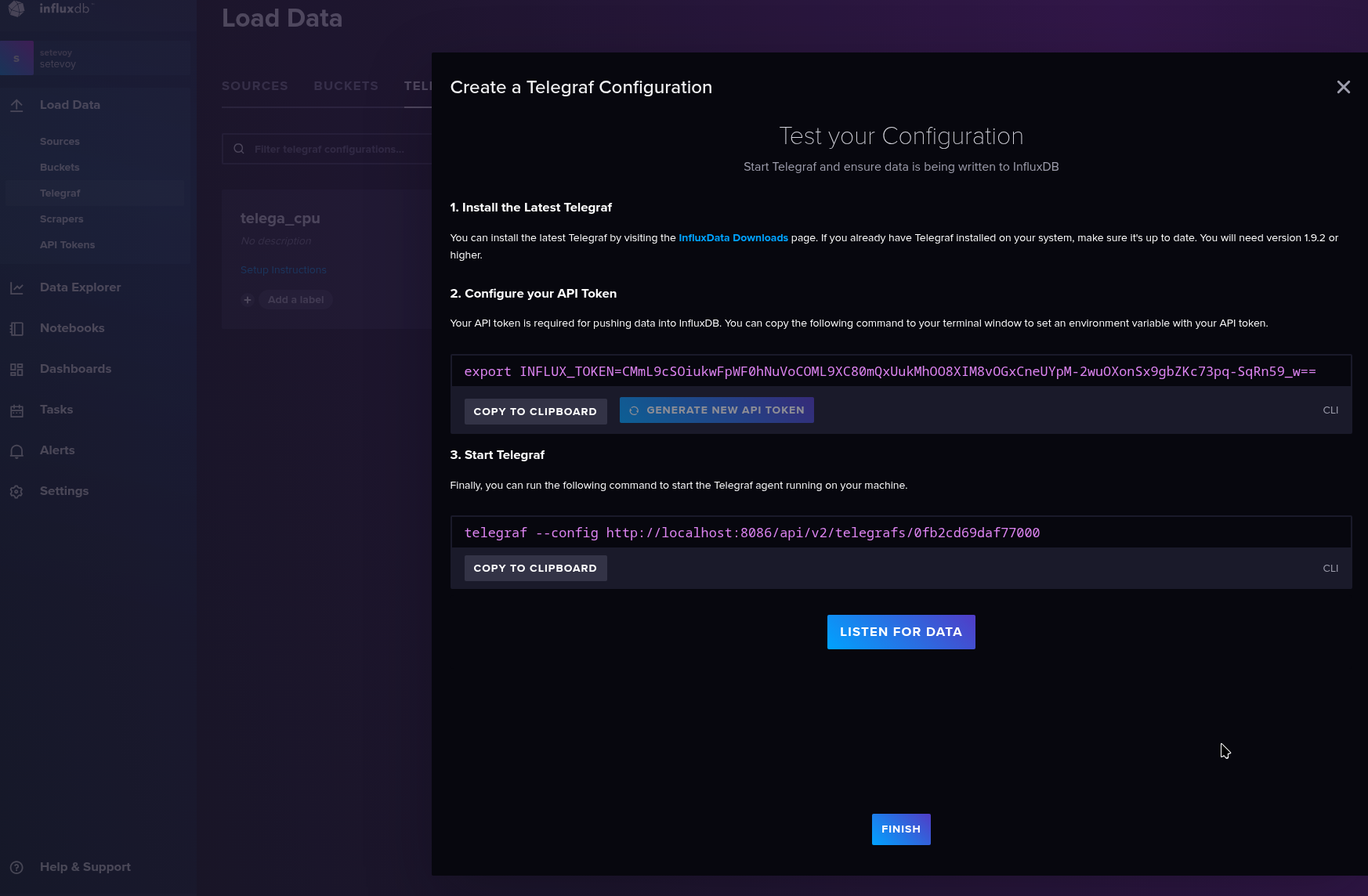Open Alerts via the bell icon
Image resolution: width=1368 pixels, height=896 pixels.
(x=16, y=451)
